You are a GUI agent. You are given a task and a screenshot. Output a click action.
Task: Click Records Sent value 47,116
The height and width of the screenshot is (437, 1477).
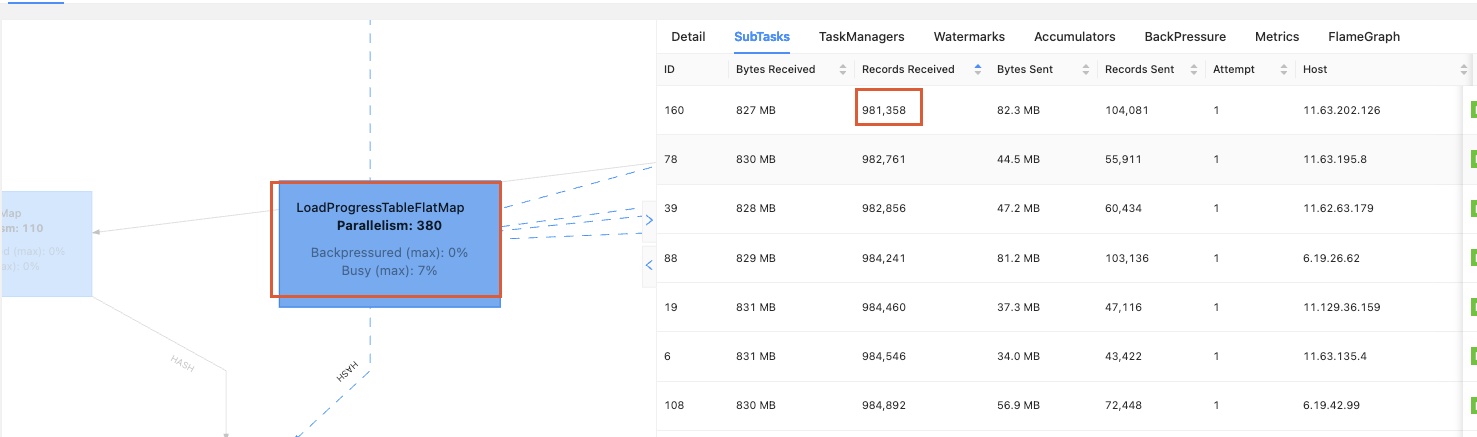1122,307
